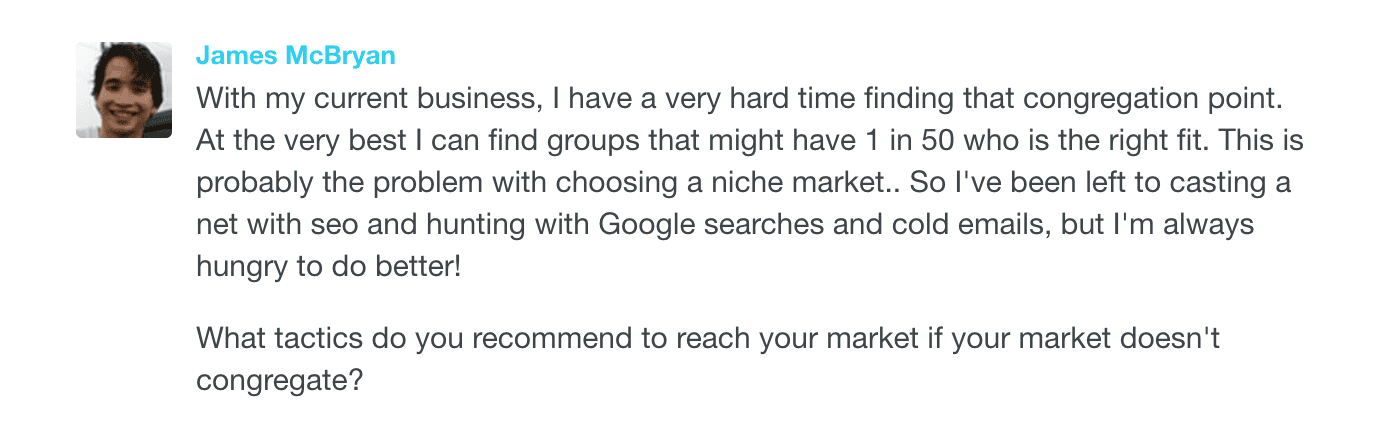This screenshot has height=440, width=1380.
Task: Click James McBryan's profile photo
Action: tap(124, 90)
